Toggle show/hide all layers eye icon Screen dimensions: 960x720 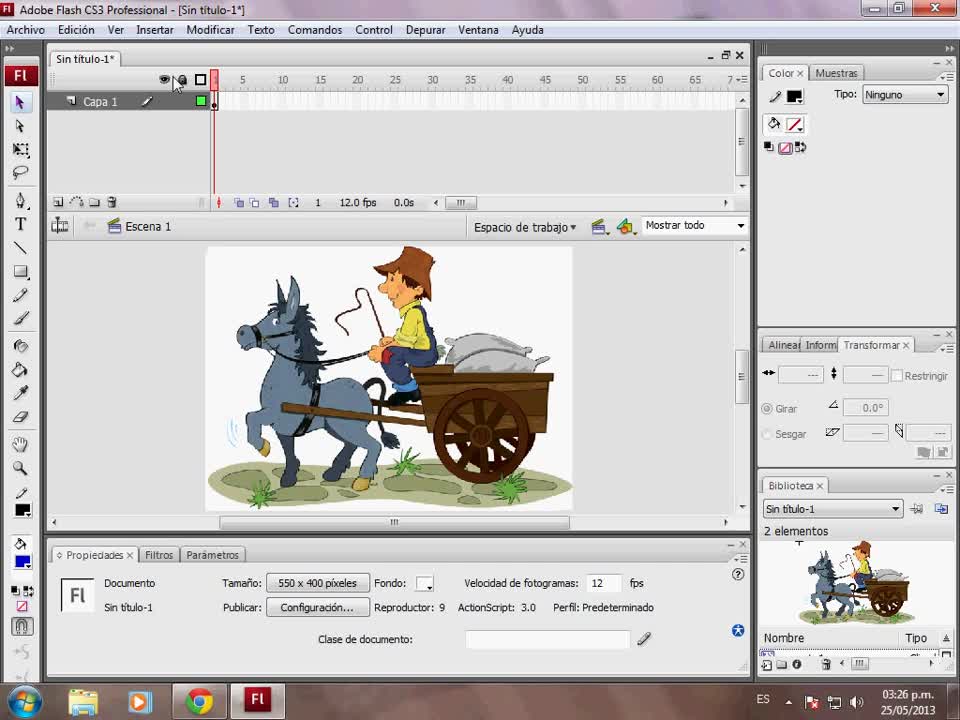pyautogui.click(x=164, y=80)
